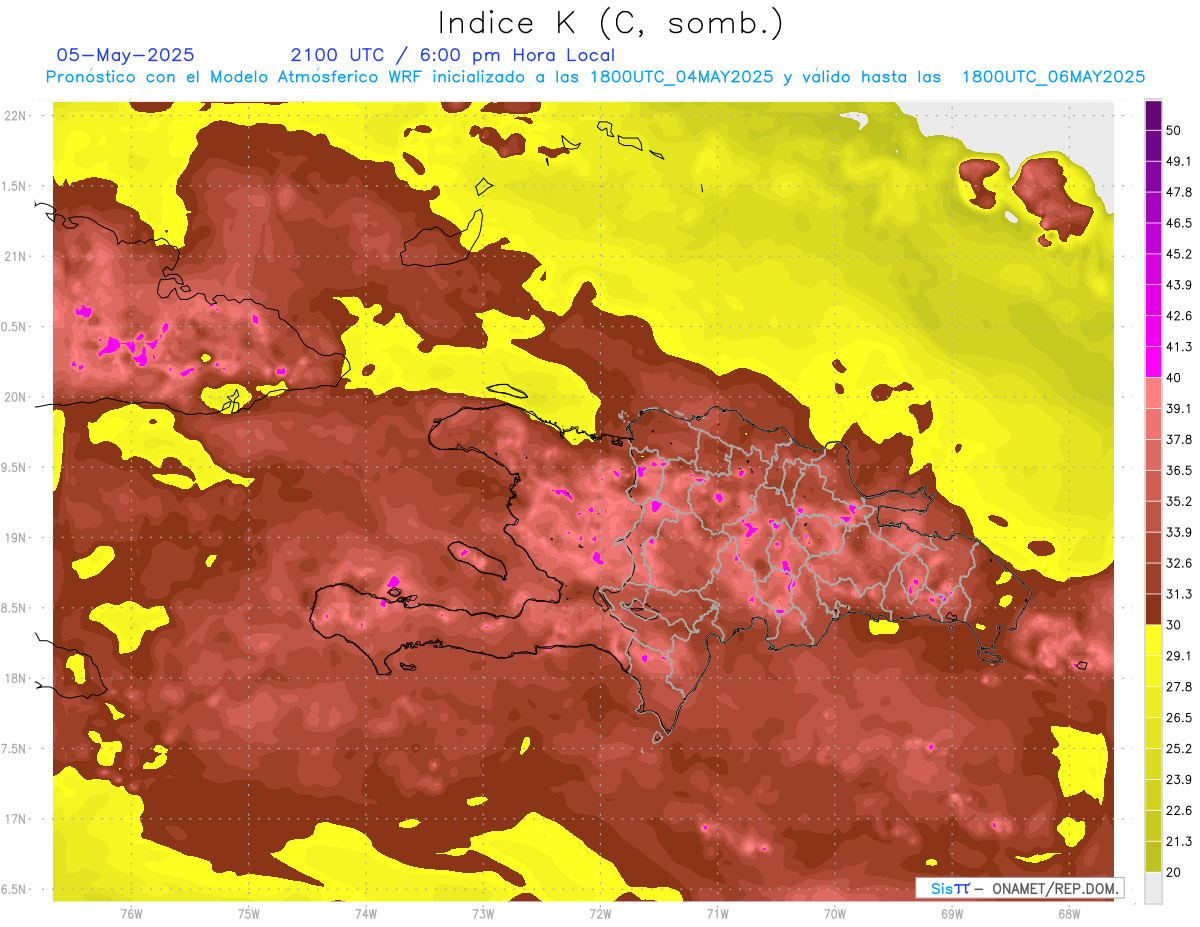The width and height of the screenshot is (1200, 927).
Task: Click the longitude label "72W"
Action: [x=600, y=914]
